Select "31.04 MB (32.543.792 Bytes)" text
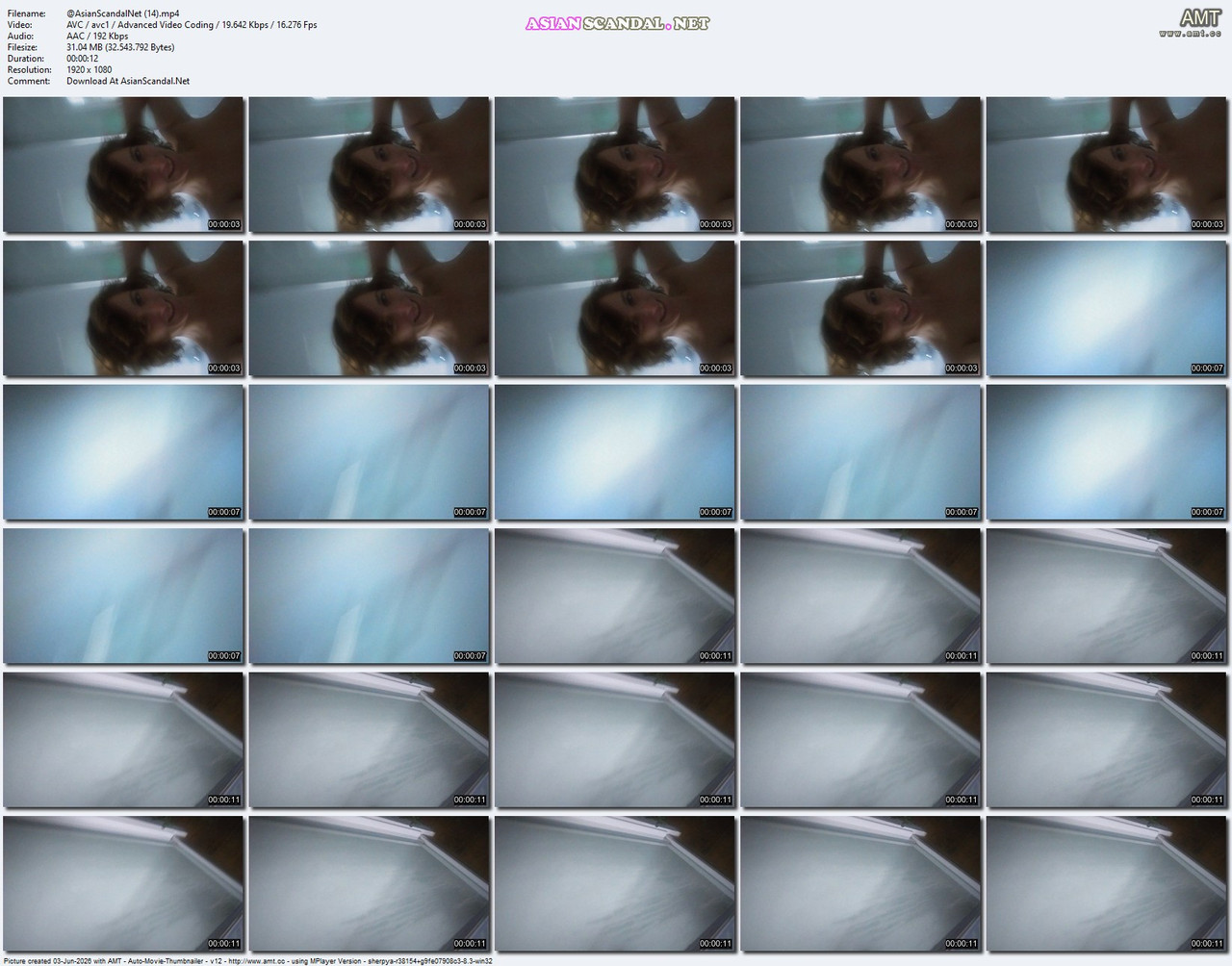This screenshot has width=1232, height=966. pyautogui.click(x=120, y=47)
